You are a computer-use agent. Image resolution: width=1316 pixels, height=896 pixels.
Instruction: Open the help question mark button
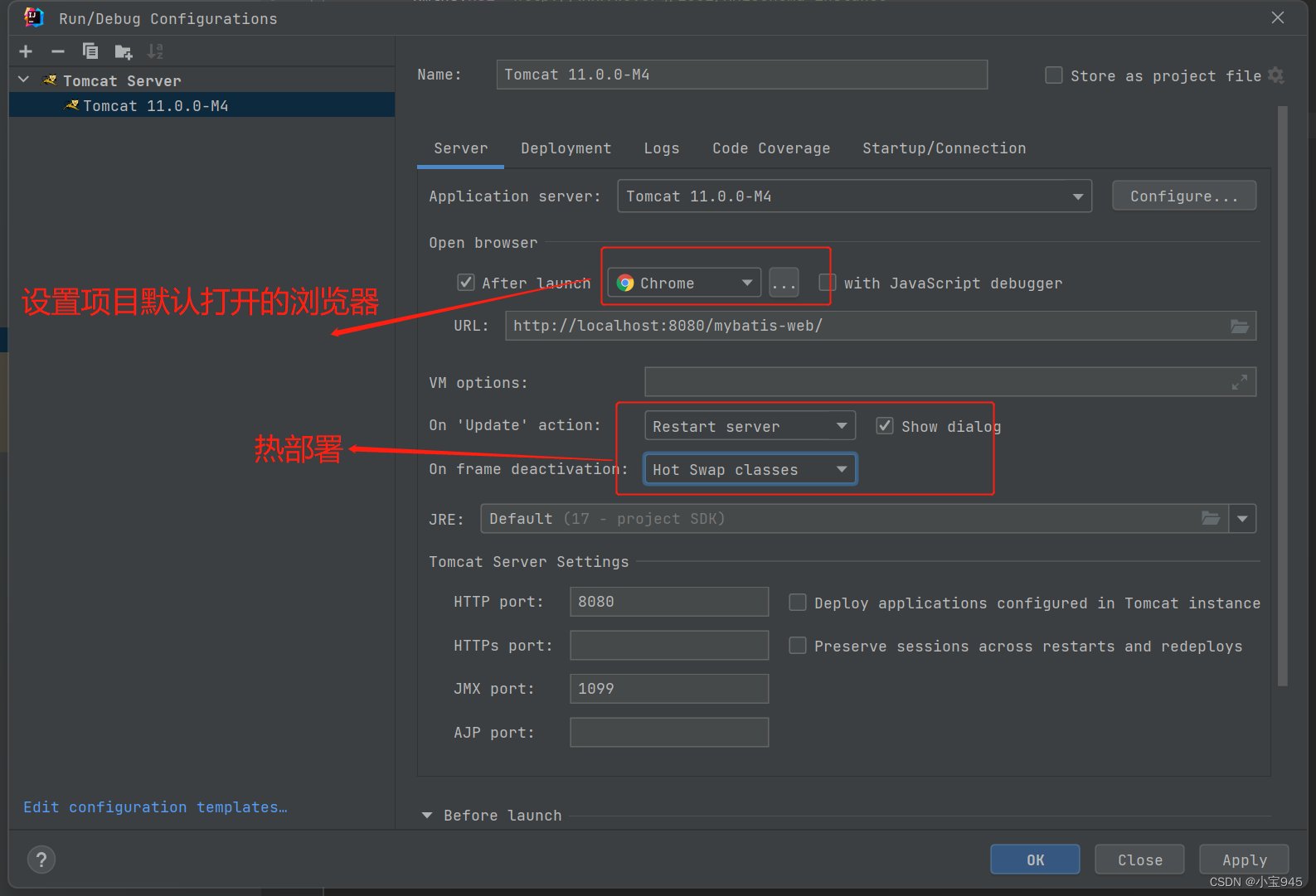[x=41, y=859]
